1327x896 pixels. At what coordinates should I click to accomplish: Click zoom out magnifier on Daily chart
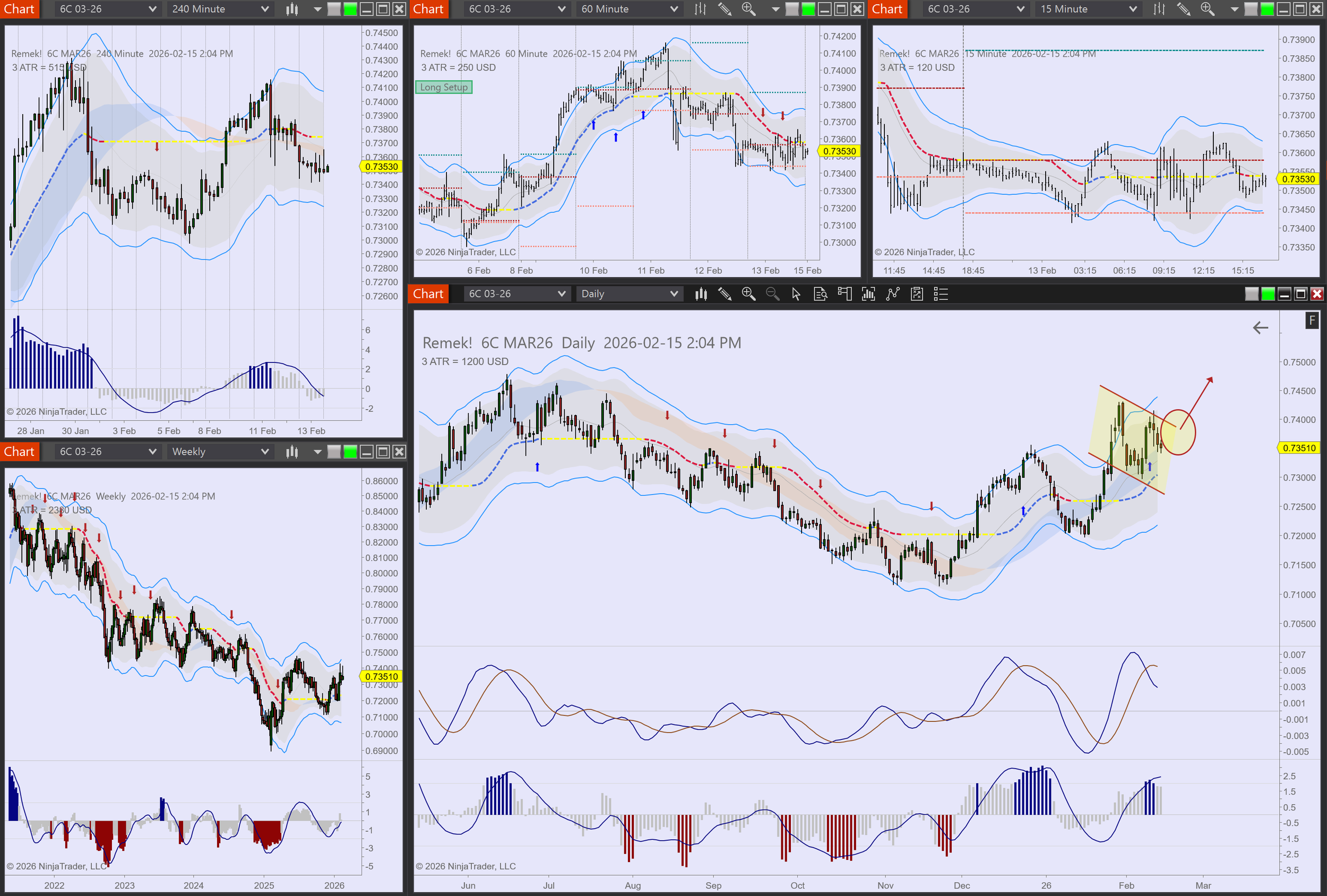(x=772, y=294)
